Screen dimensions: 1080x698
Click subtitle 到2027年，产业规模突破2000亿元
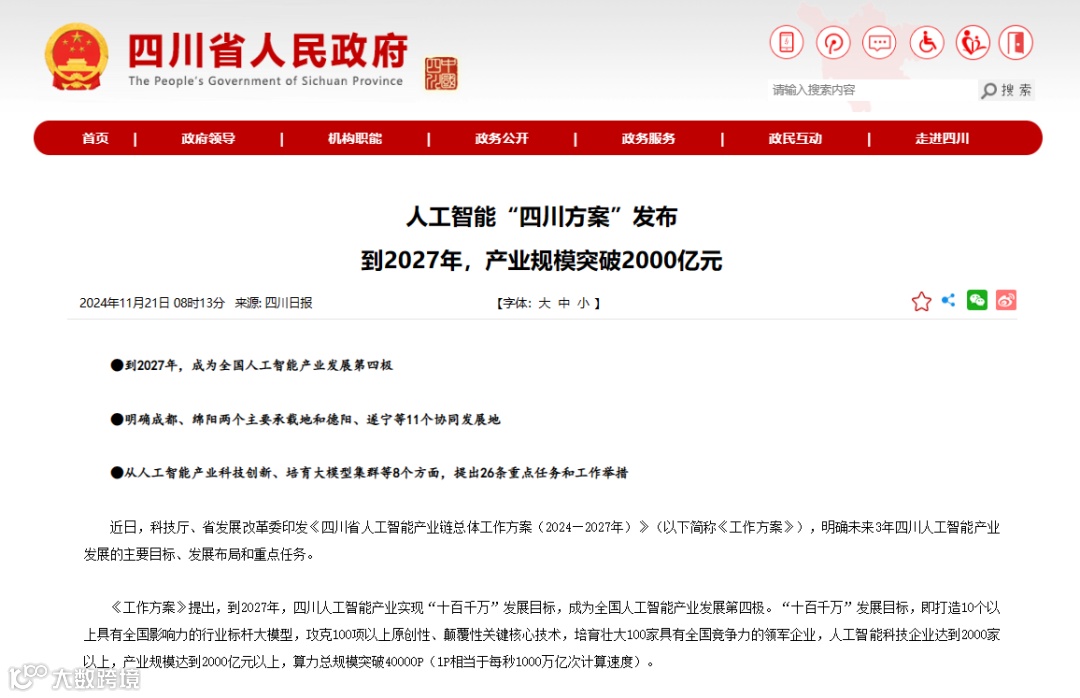coord(541,260)
